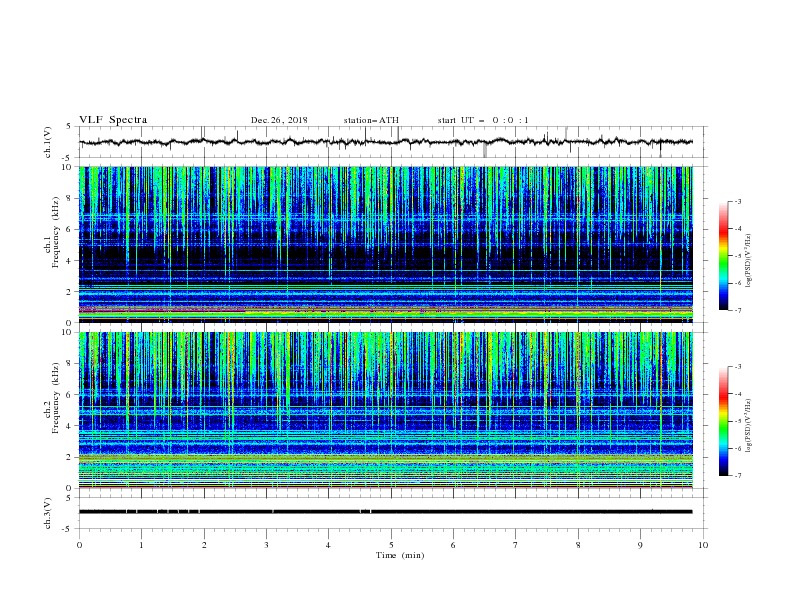The height and width of the screenshot is (612, 792).
Task: Click the "2" tick on time axis
Action: coord(204,545)
